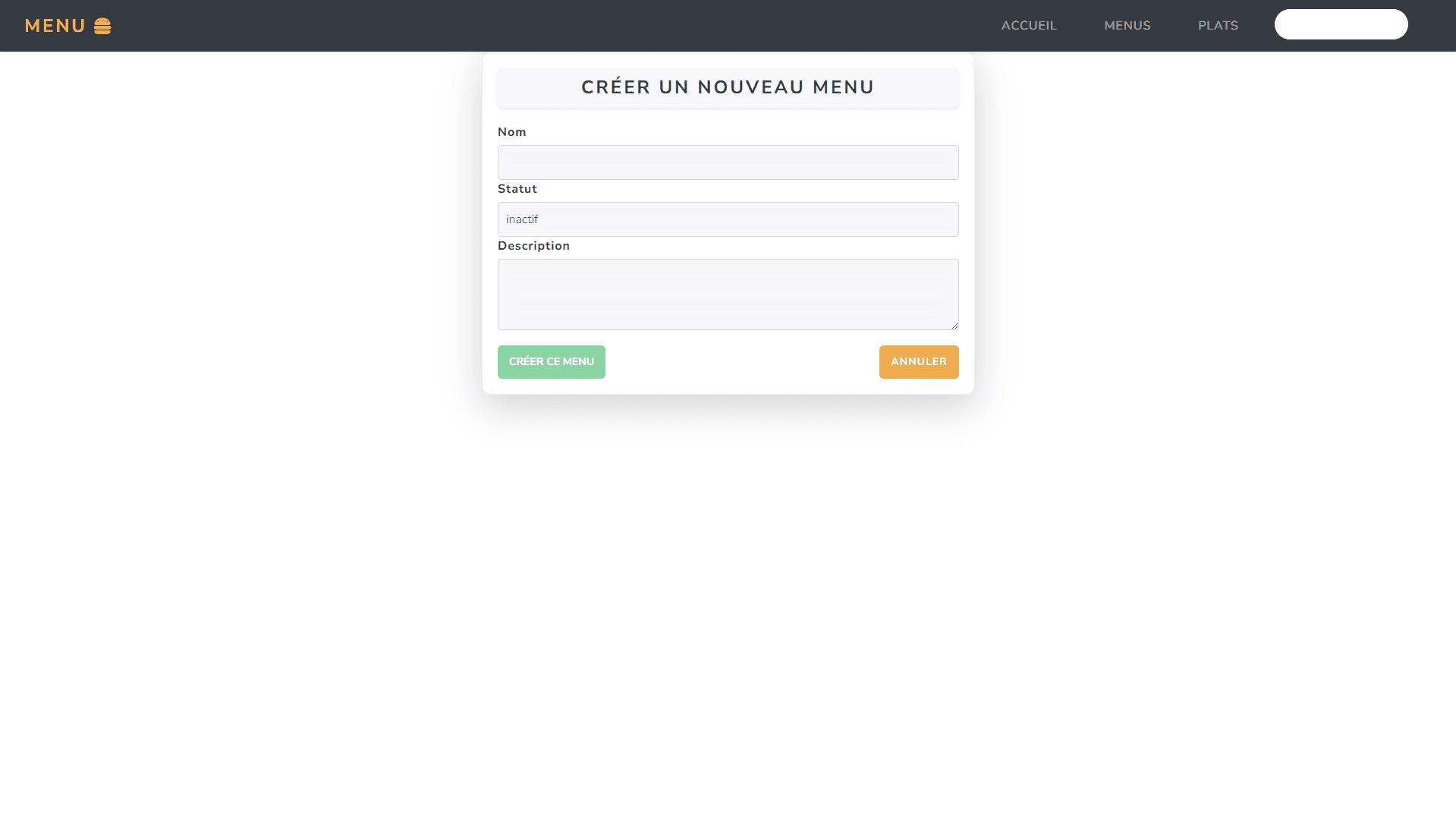
Task: Click the Description field label
Action: coord(533,245)
